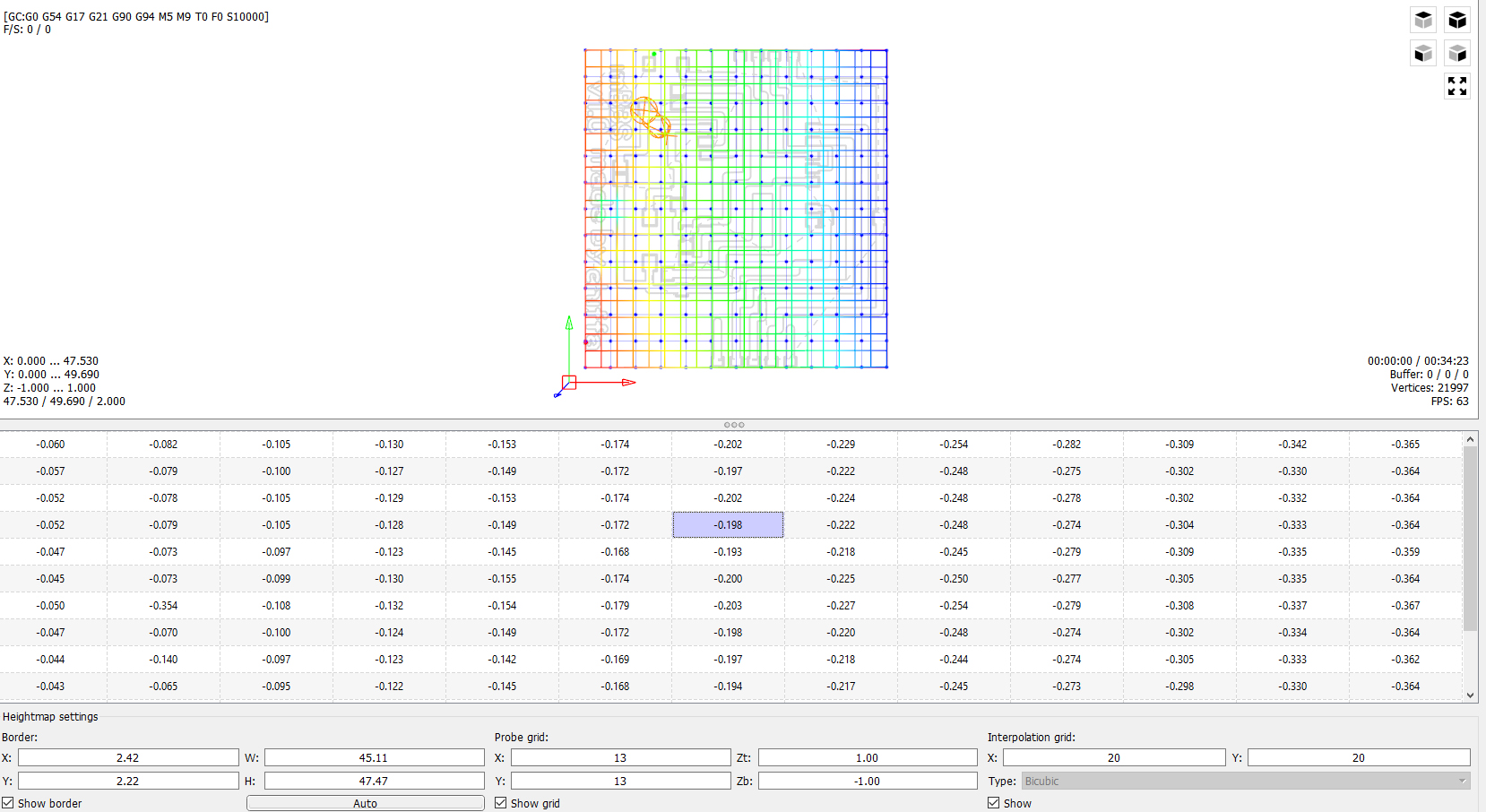Edit the Border H field showing 47.47
1486x812 pixels.
point(374,781)
